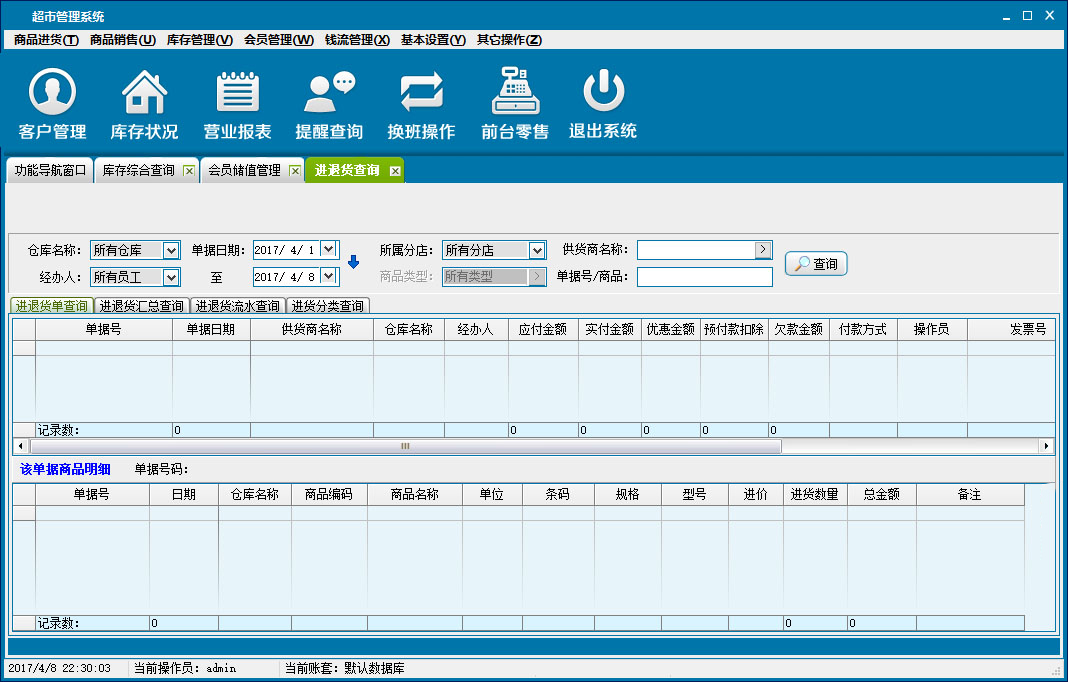This screenshot has width=1068, height=682.
Task: Open the 商品销售(U) menu
Action: pyautogui.click(x=123, y=40)
